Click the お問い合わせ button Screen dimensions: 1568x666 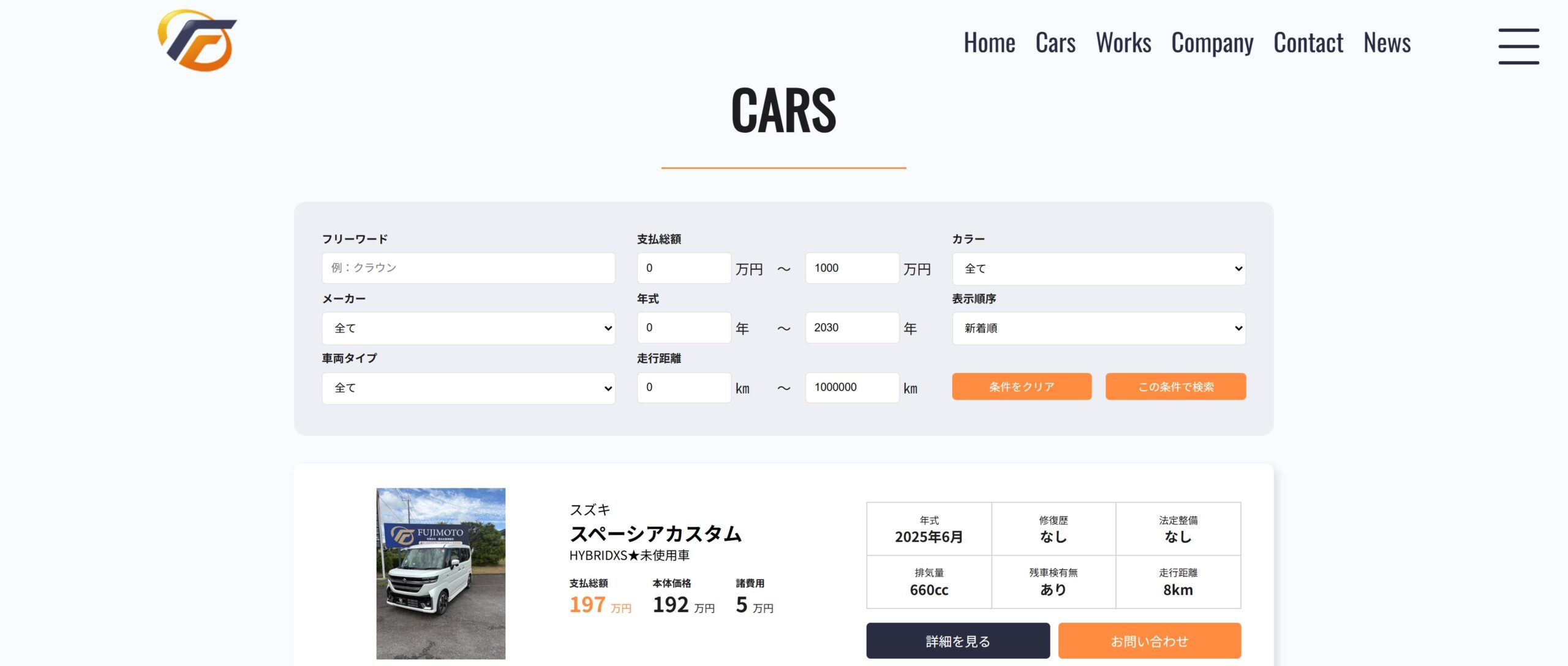point(1150,641)
